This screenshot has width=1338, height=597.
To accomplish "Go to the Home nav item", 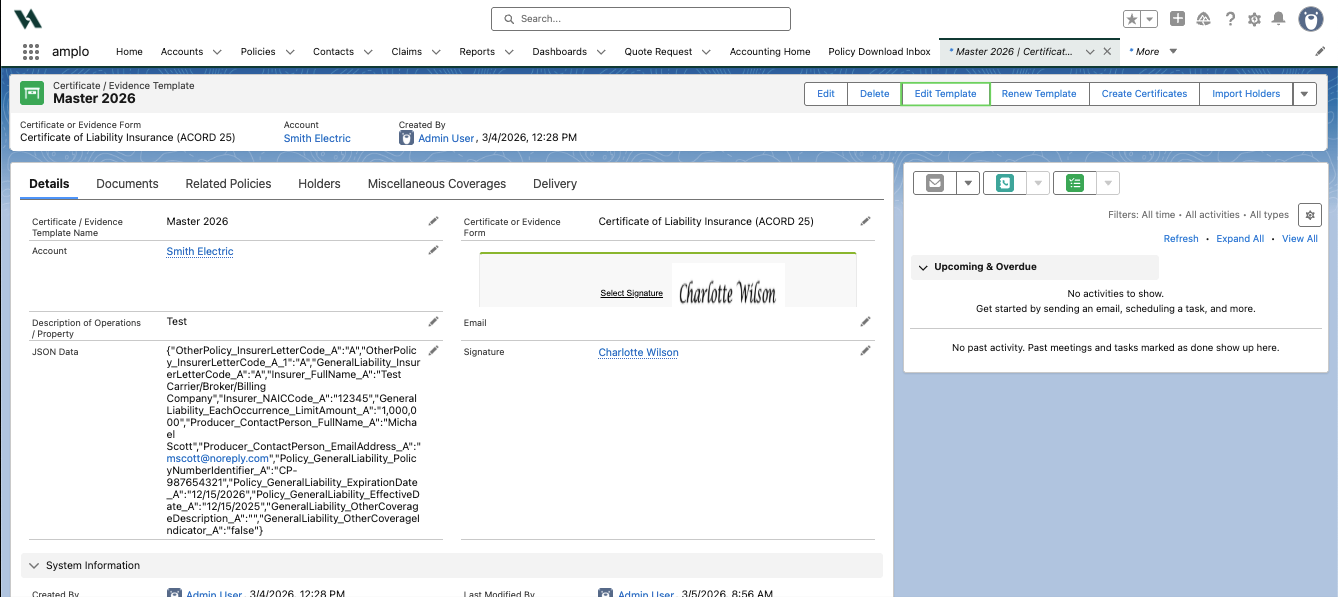I will coord(129,52).
